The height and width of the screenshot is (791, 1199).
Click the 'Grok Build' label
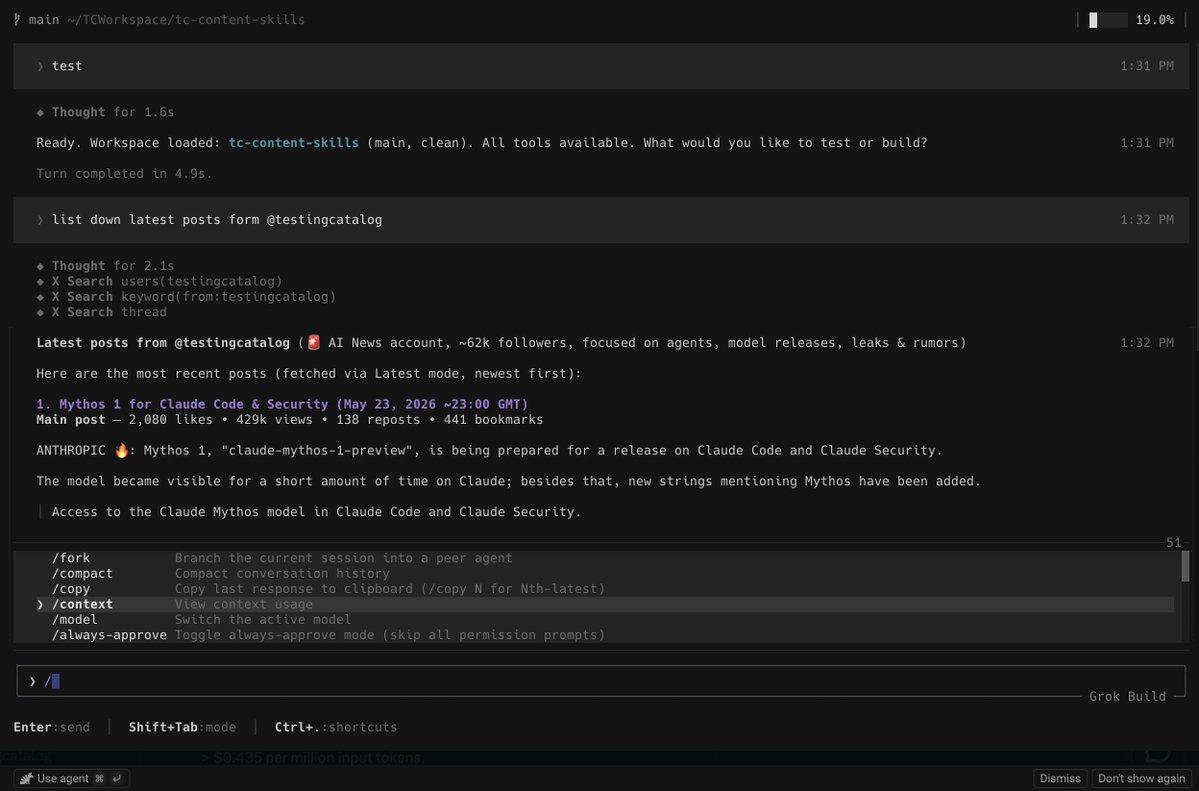pyautogui.click(x=1127, y=696)
